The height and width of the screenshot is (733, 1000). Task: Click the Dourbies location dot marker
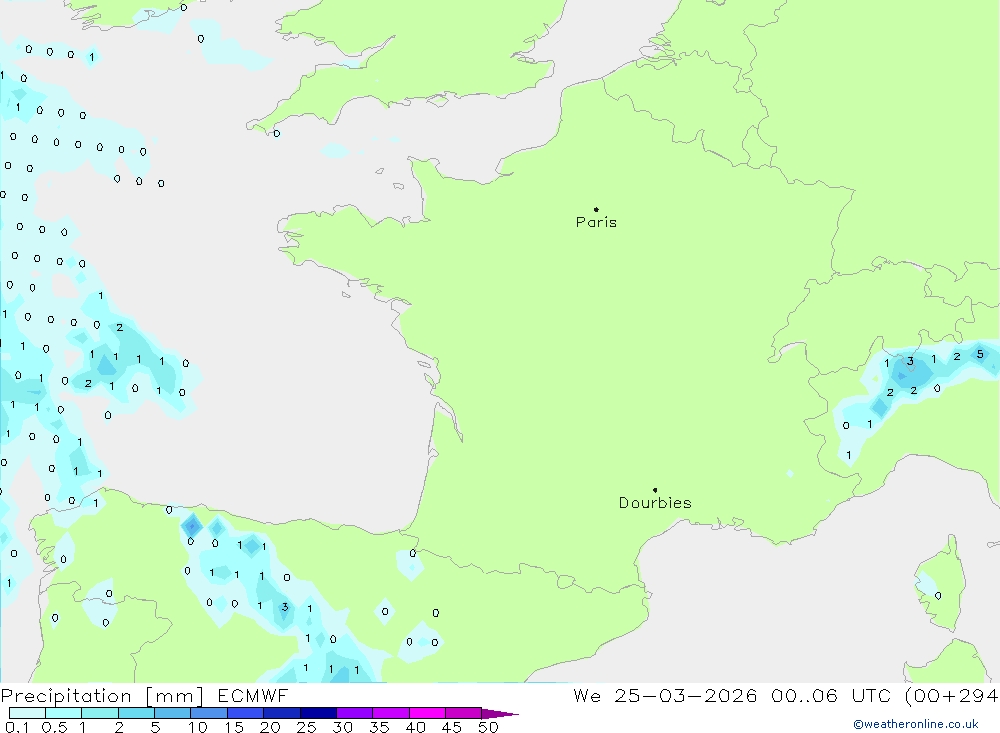click(655, 490)
